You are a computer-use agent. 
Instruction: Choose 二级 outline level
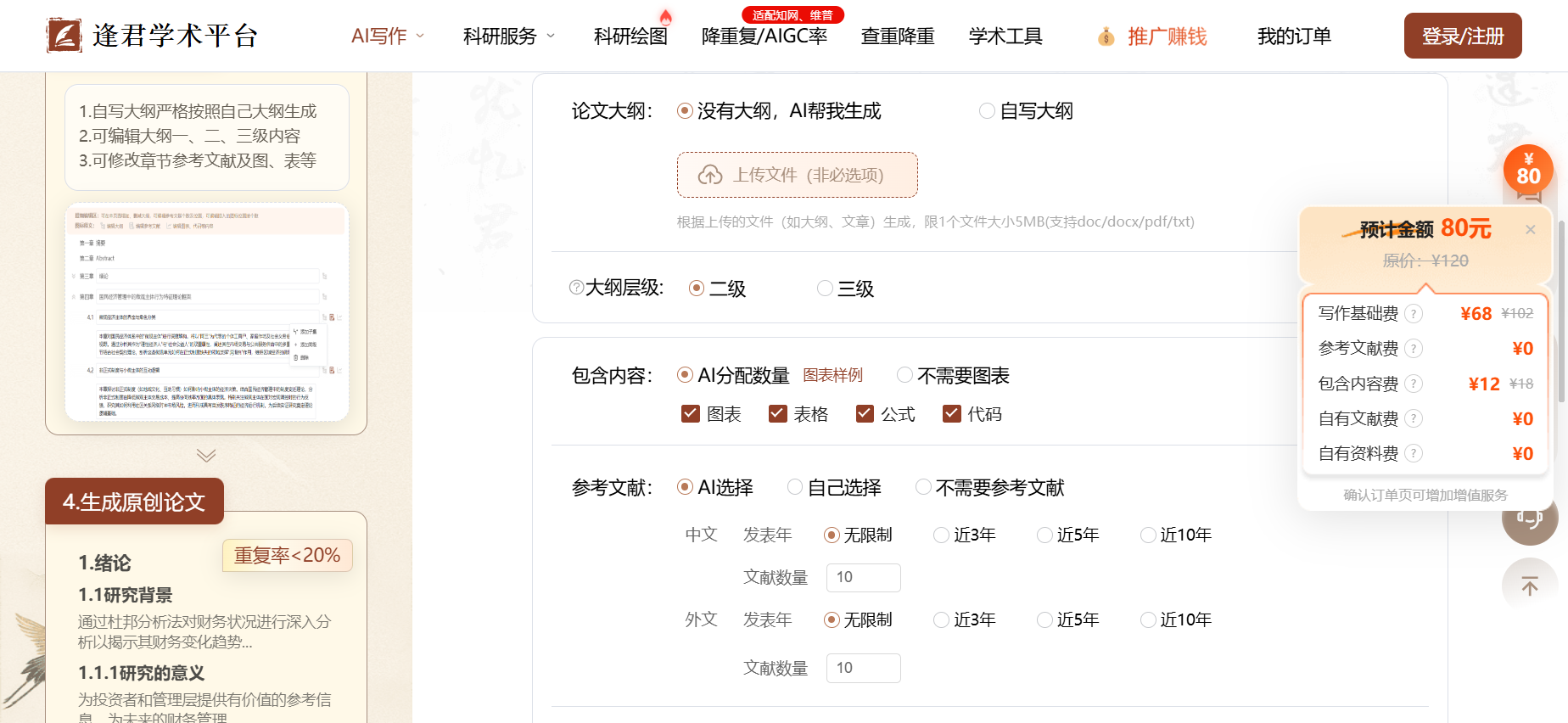[x=717, y=289]
